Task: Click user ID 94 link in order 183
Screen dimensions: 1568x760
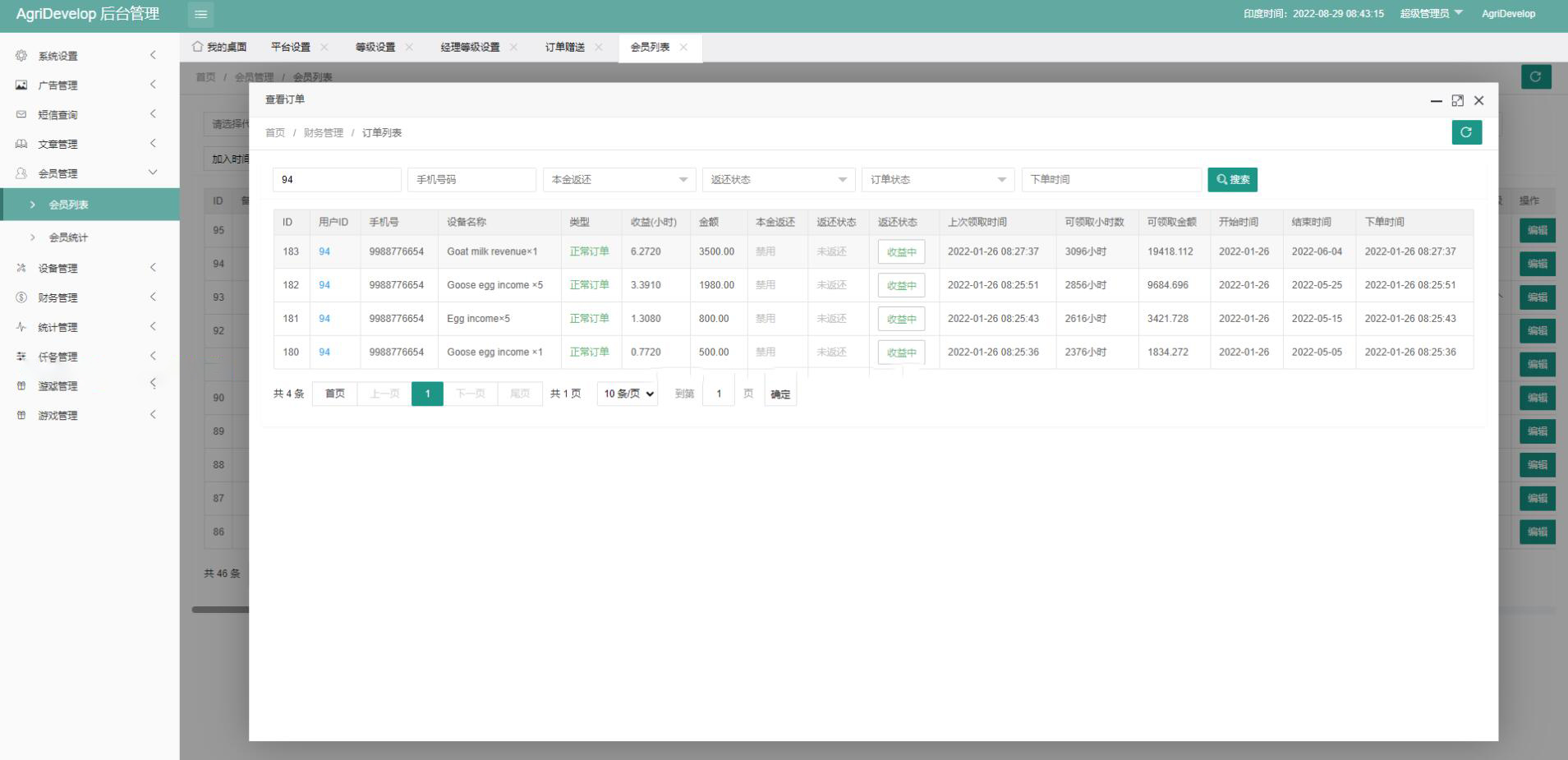Action: (324, 251)
